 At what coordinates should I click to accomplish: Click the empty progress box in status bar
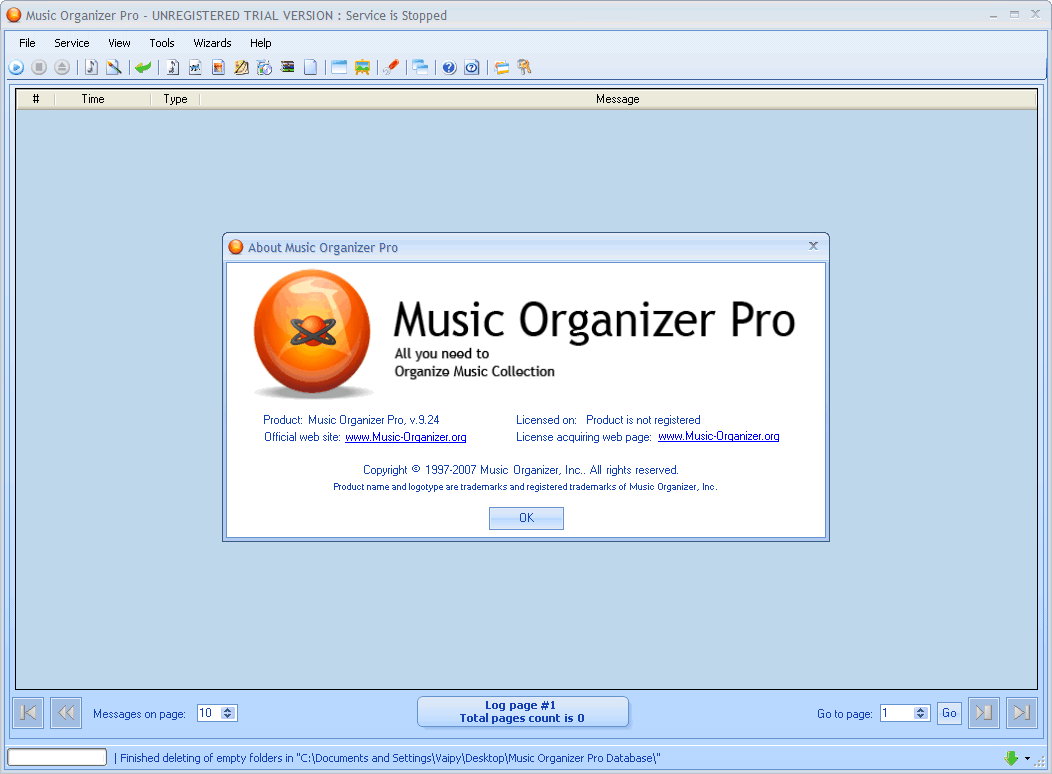pyautogui.click(x=57, y=757)
